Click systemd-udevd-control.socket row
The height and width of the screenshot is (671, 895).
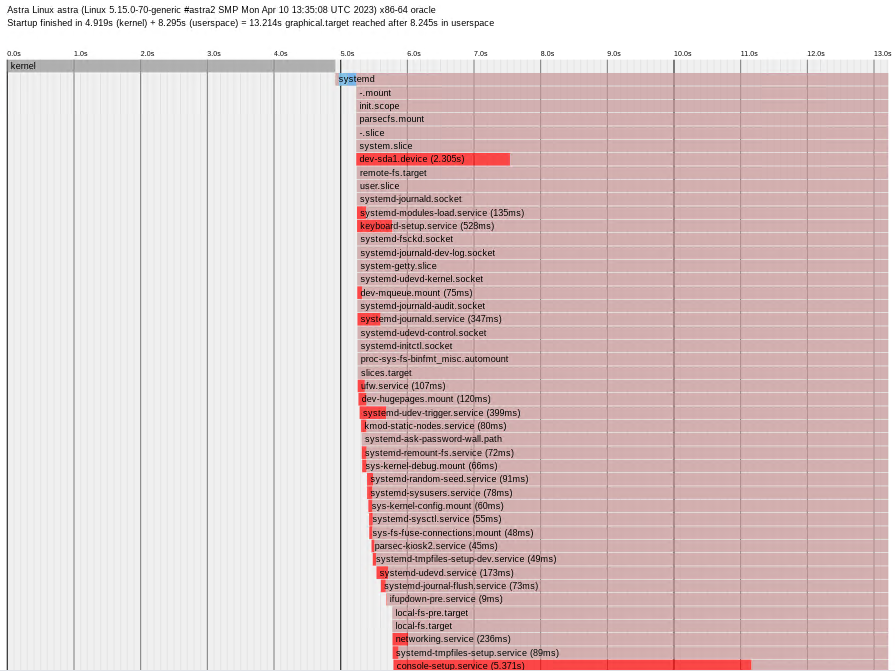(x=423, y=332)
